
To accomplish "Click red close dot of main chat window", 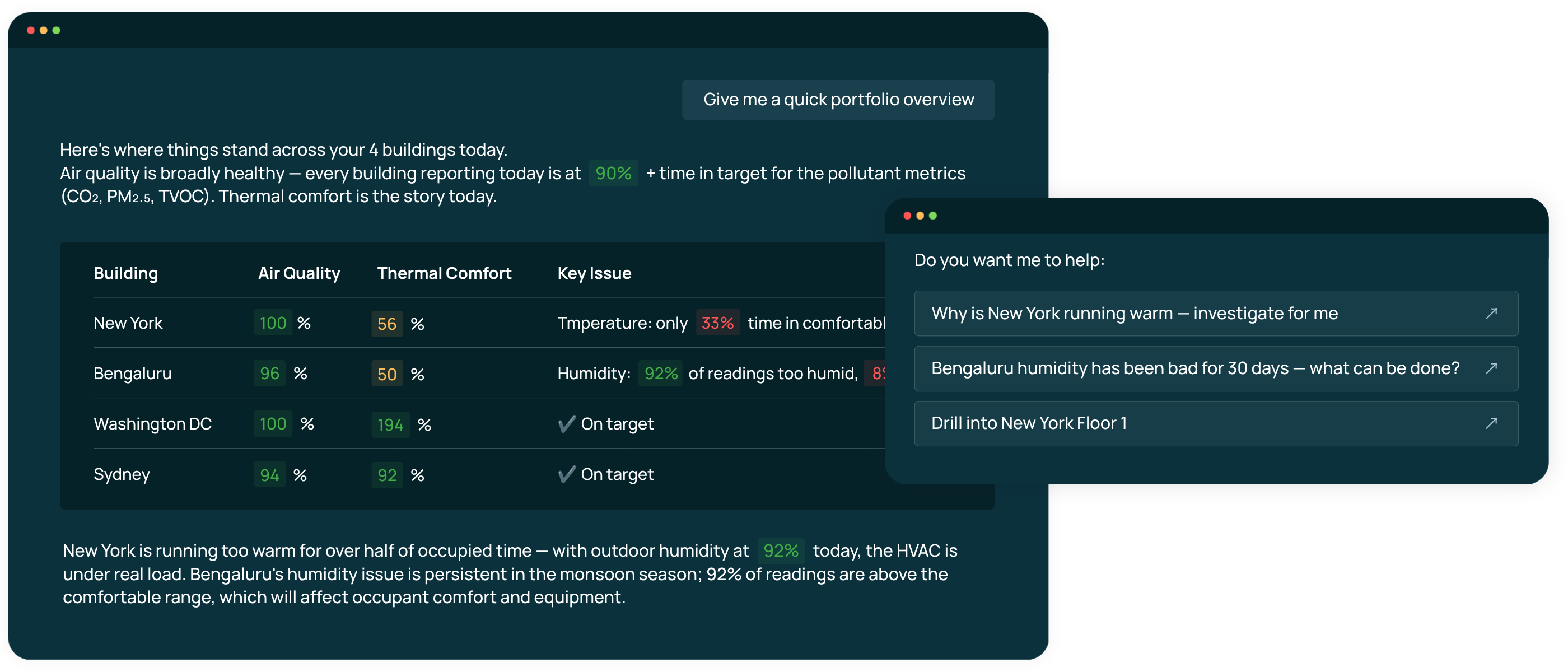I will point(30,30).
